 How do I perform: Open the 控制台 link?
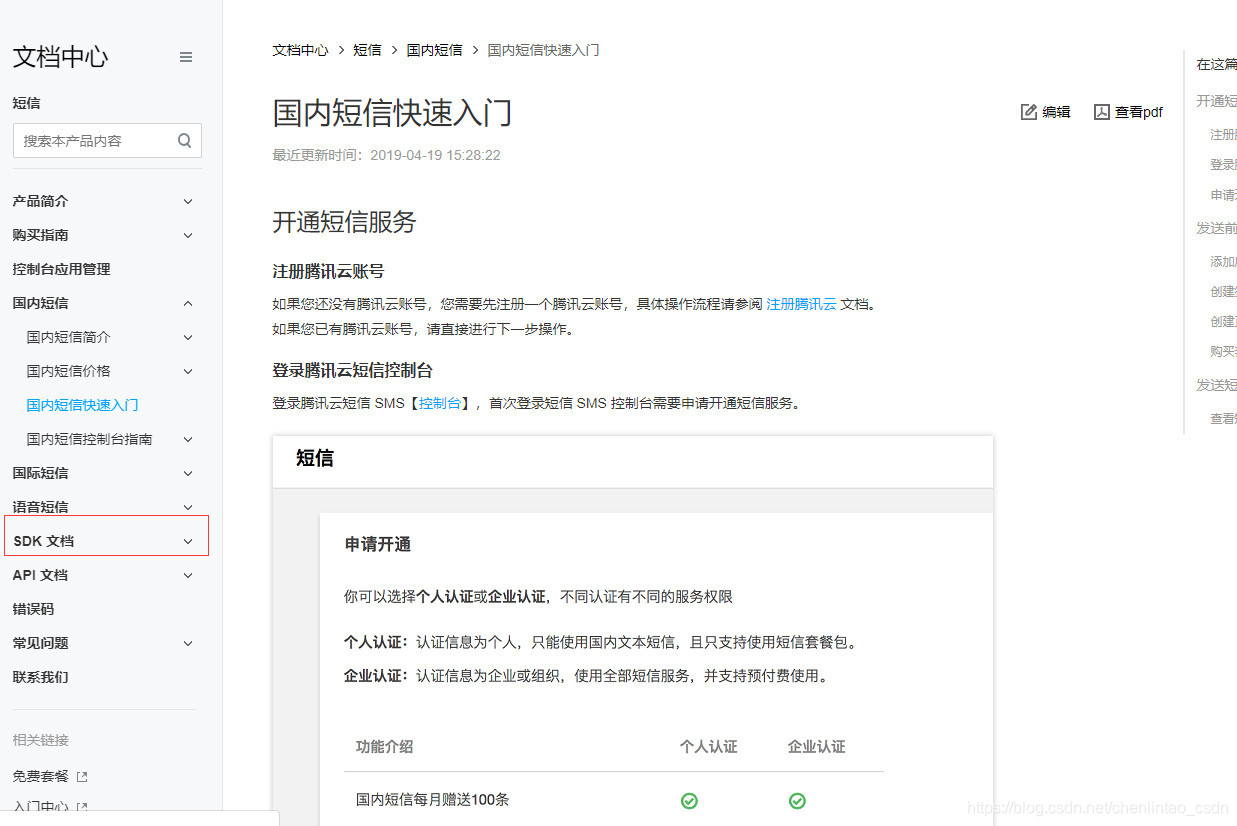click(x=440, y=403)
